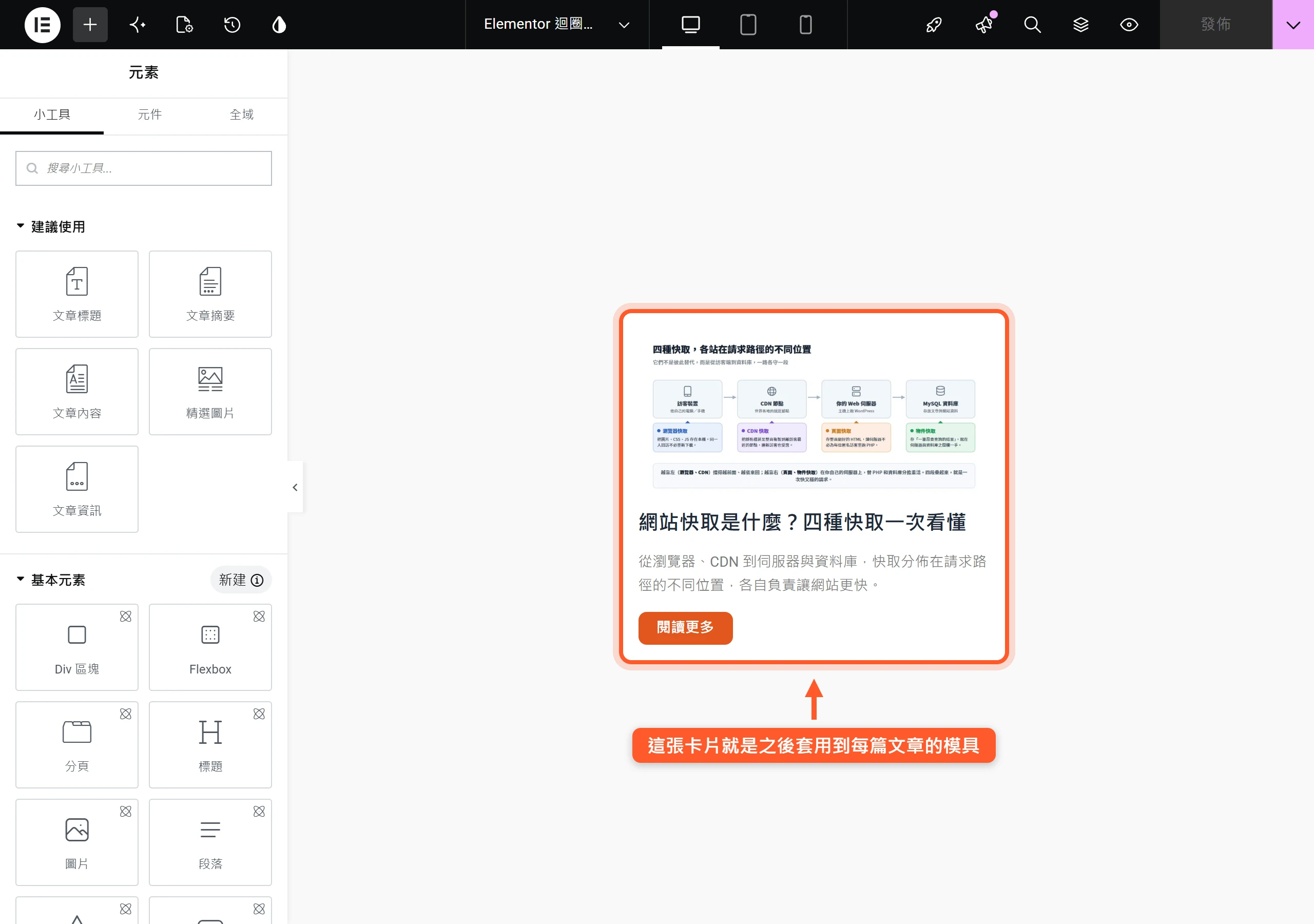The image size is (1314, 924).
Task: Open the rocket launch icon
Action: point(934,25)
